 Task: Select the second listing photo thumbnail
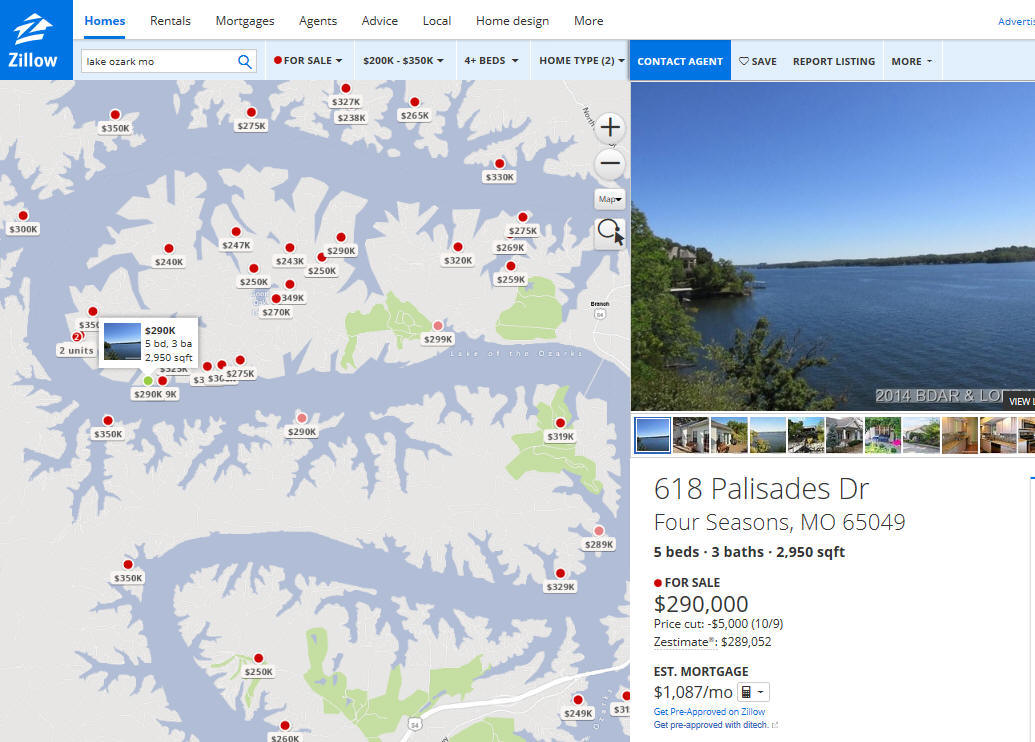click(x=690, y=435)
